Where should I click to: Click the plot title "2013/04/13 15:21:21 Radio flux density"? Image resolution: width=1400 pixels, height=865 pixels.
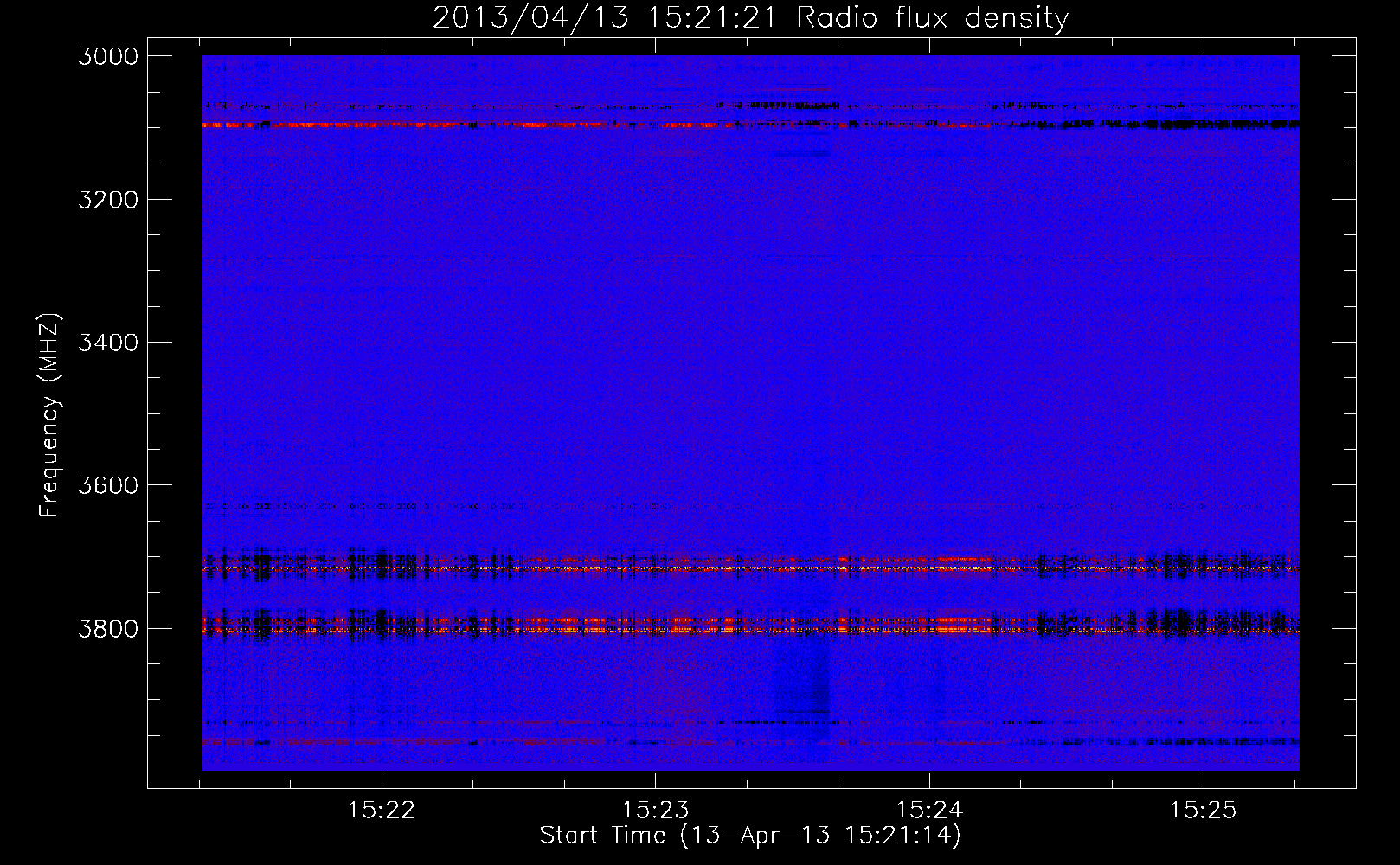click(x=750, y=18)
